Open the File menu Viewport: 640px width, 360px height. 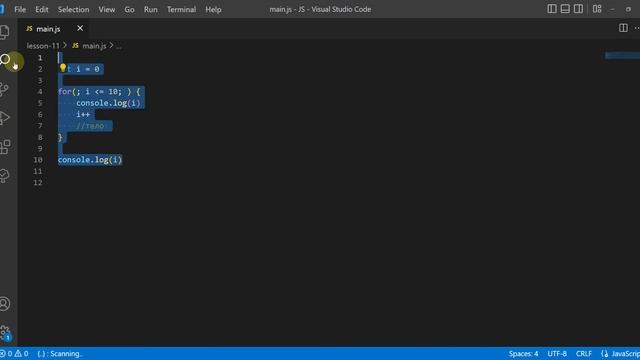point(20,9)
